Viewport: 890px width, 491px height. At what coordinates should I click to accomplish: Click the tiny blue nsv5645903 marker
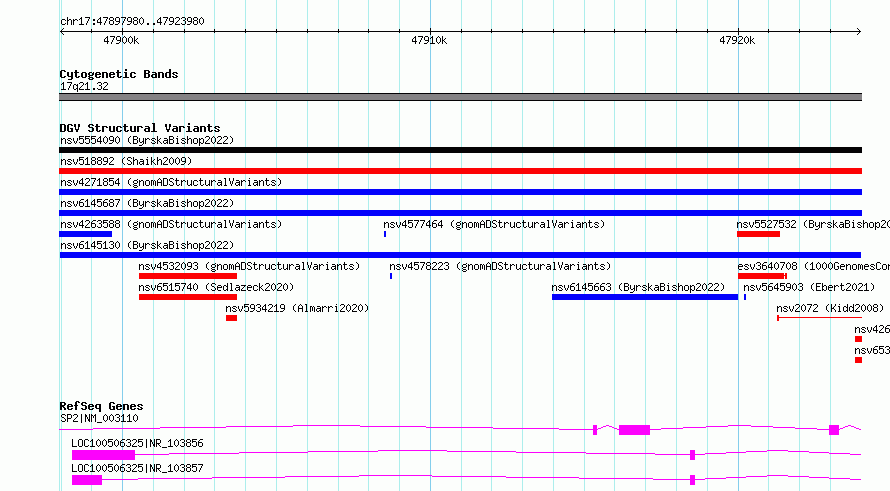point(745,297)
